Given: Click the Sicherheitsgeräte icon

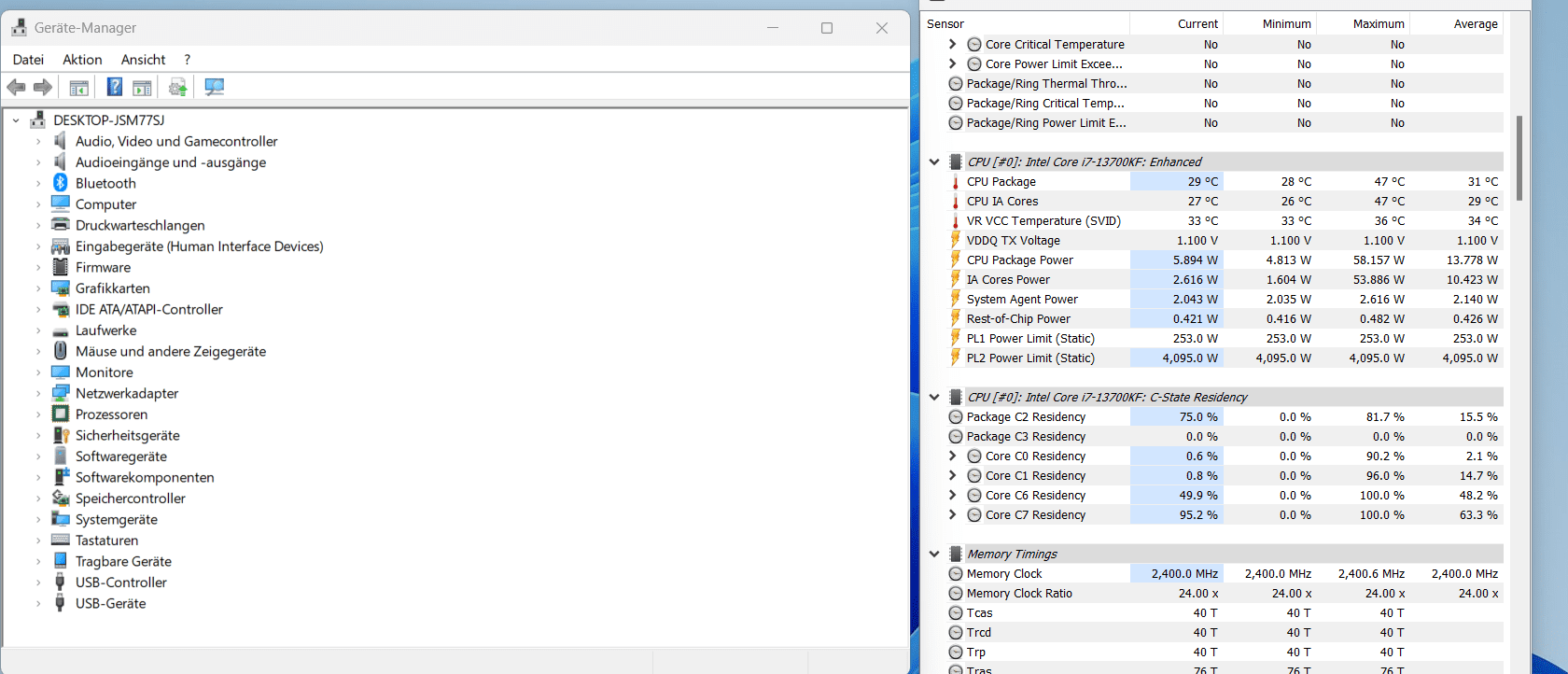Looking at the screenshot, I should pyautogui.click(x=61, y=435).
